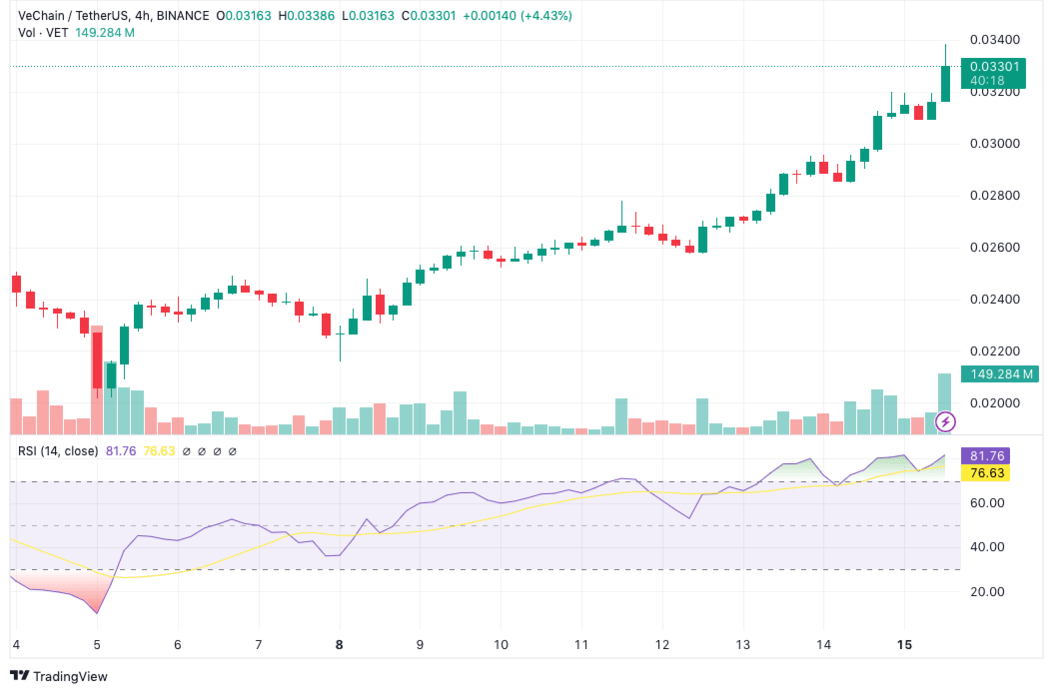Click the bold date label 8 on time axis
The image size is (1053, 693).
point(338,646)
